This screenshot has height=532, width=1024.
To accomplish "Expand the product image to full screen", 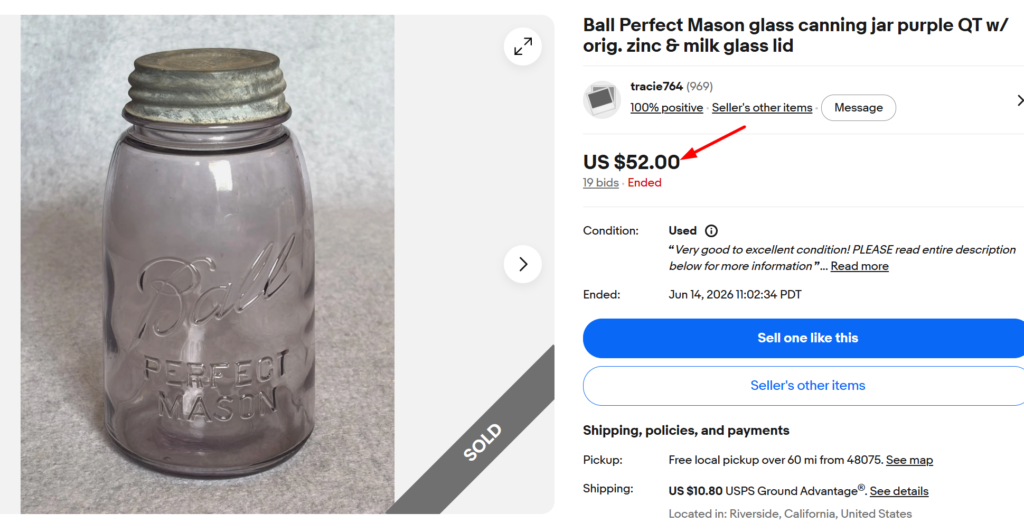I will point(522,46).
